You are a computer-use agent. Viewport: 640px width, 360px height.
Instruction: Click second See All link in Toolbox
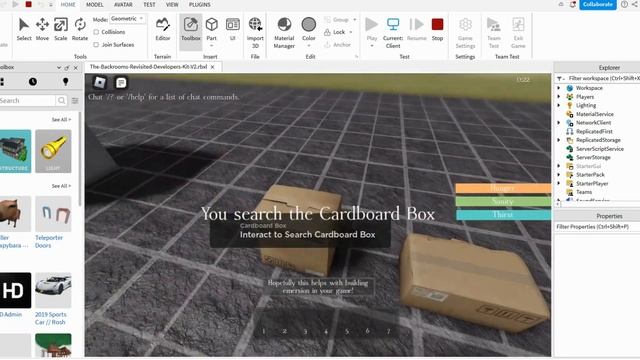coord(61,186)
